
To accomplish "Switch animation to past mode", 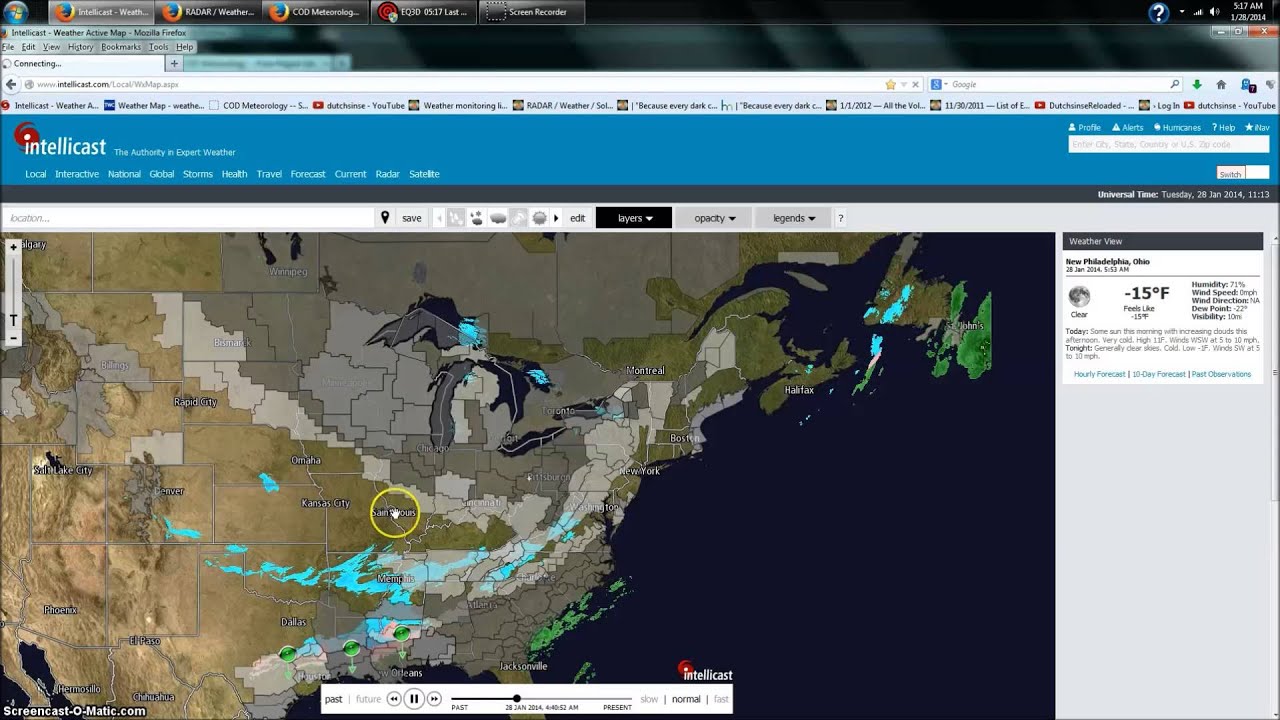I will [334, 699].
